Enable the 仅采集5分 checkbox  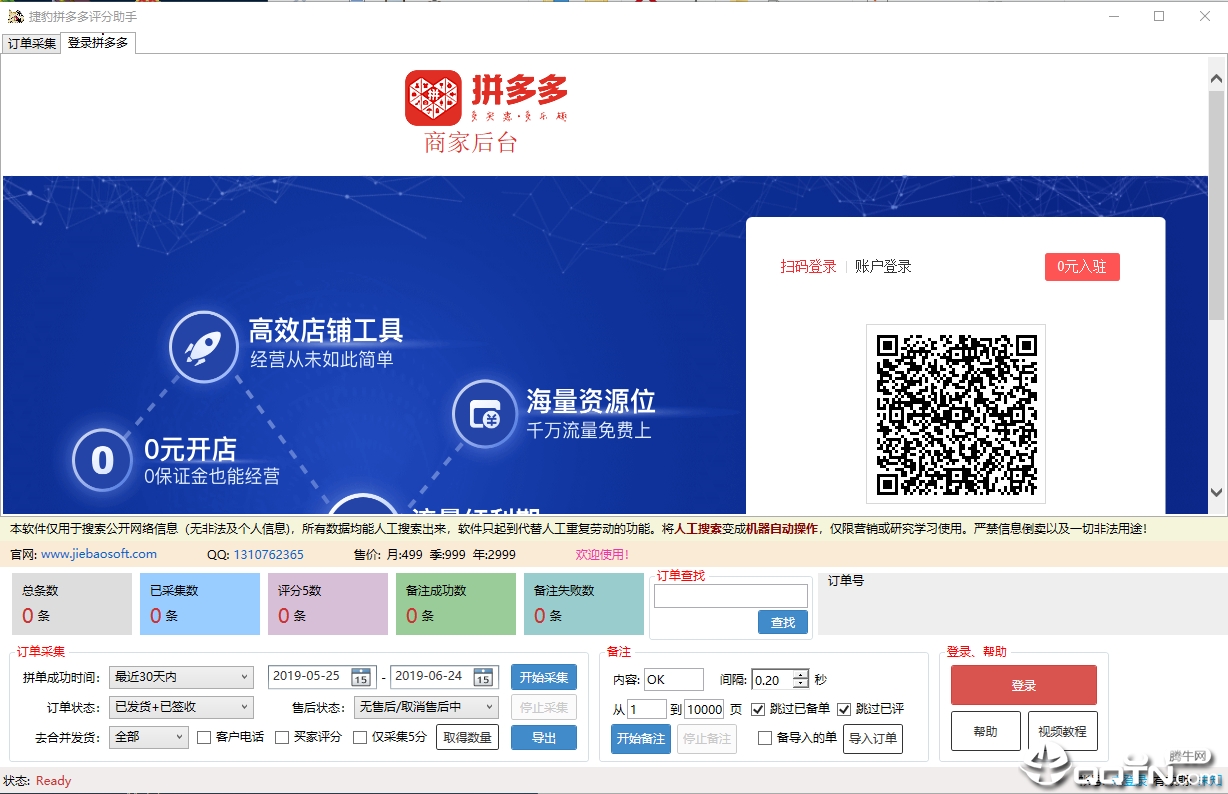360,737
